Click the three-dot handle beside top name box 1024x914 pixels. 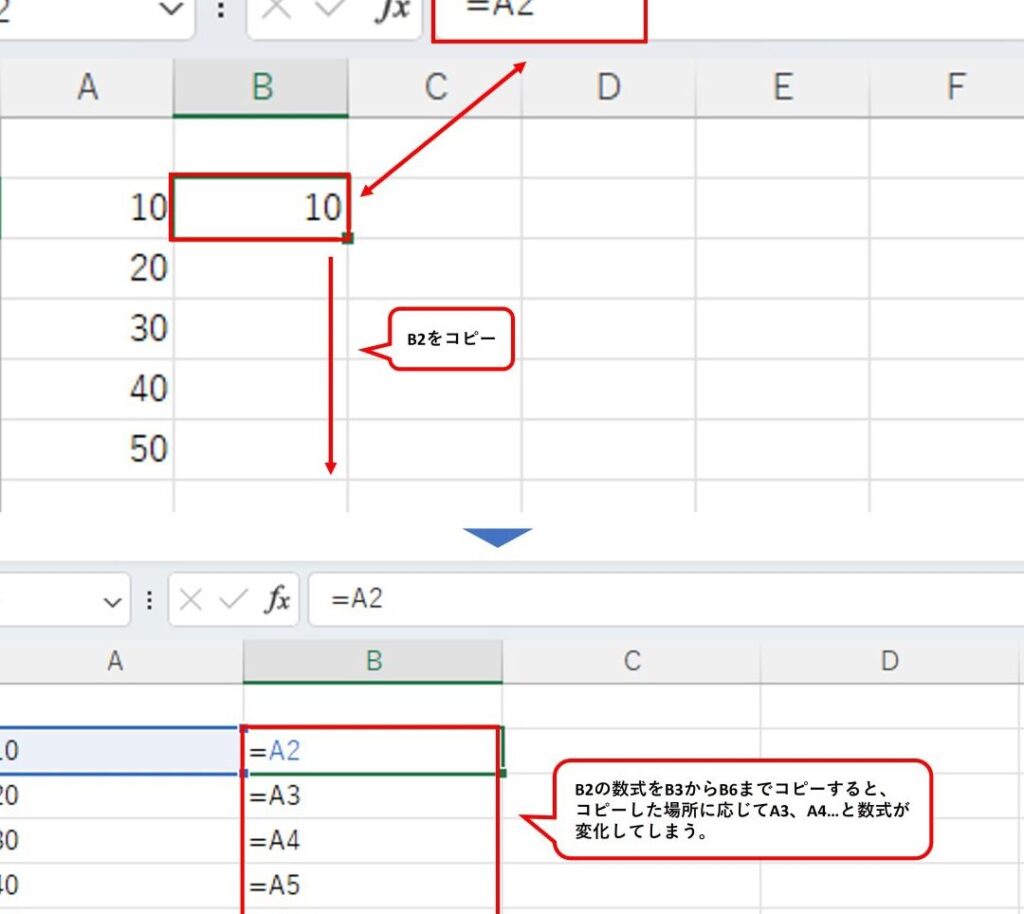[221, 9]
